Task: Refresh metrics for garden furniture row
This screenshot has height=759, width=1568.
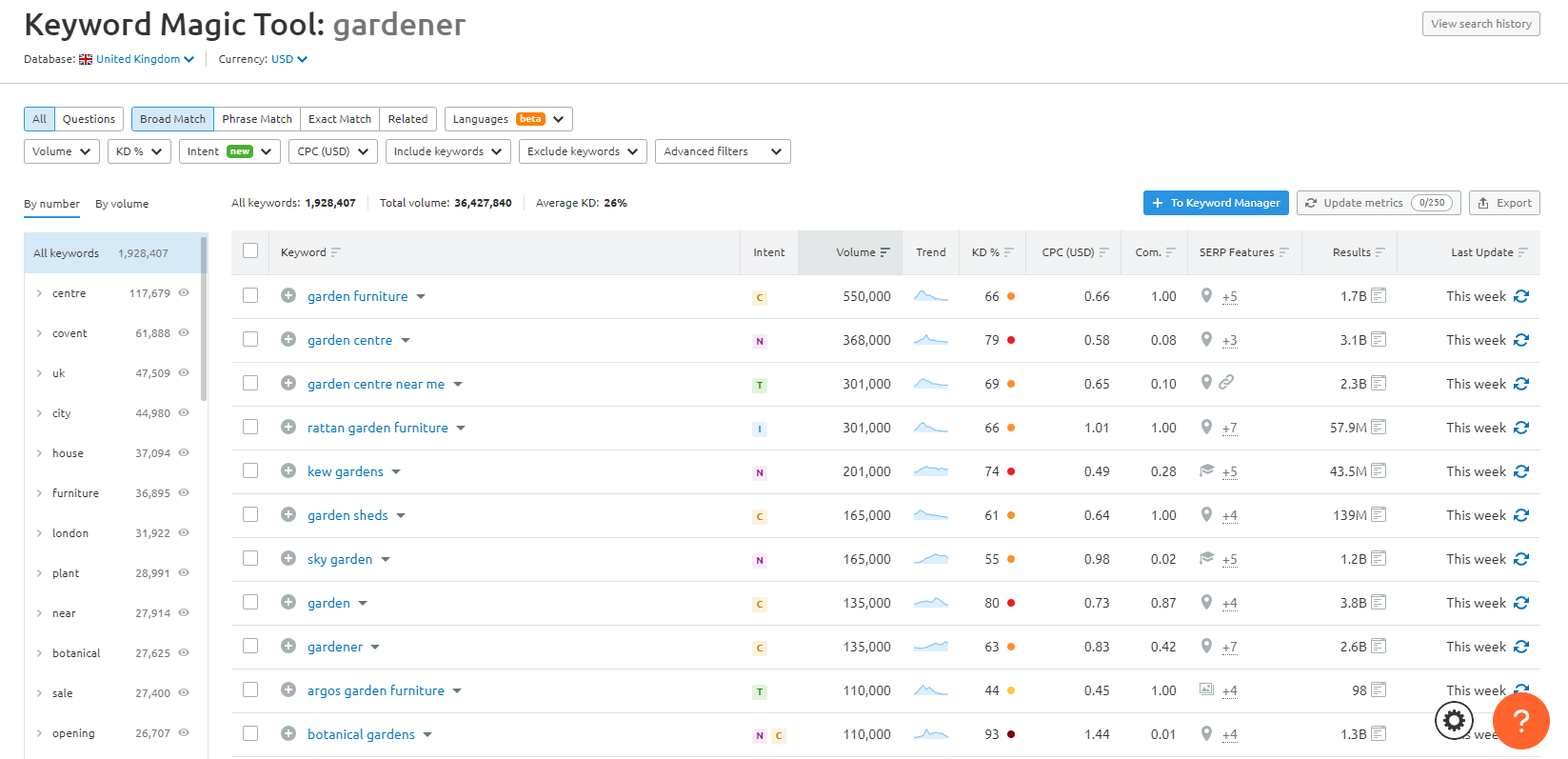Action: [1521, 296]
